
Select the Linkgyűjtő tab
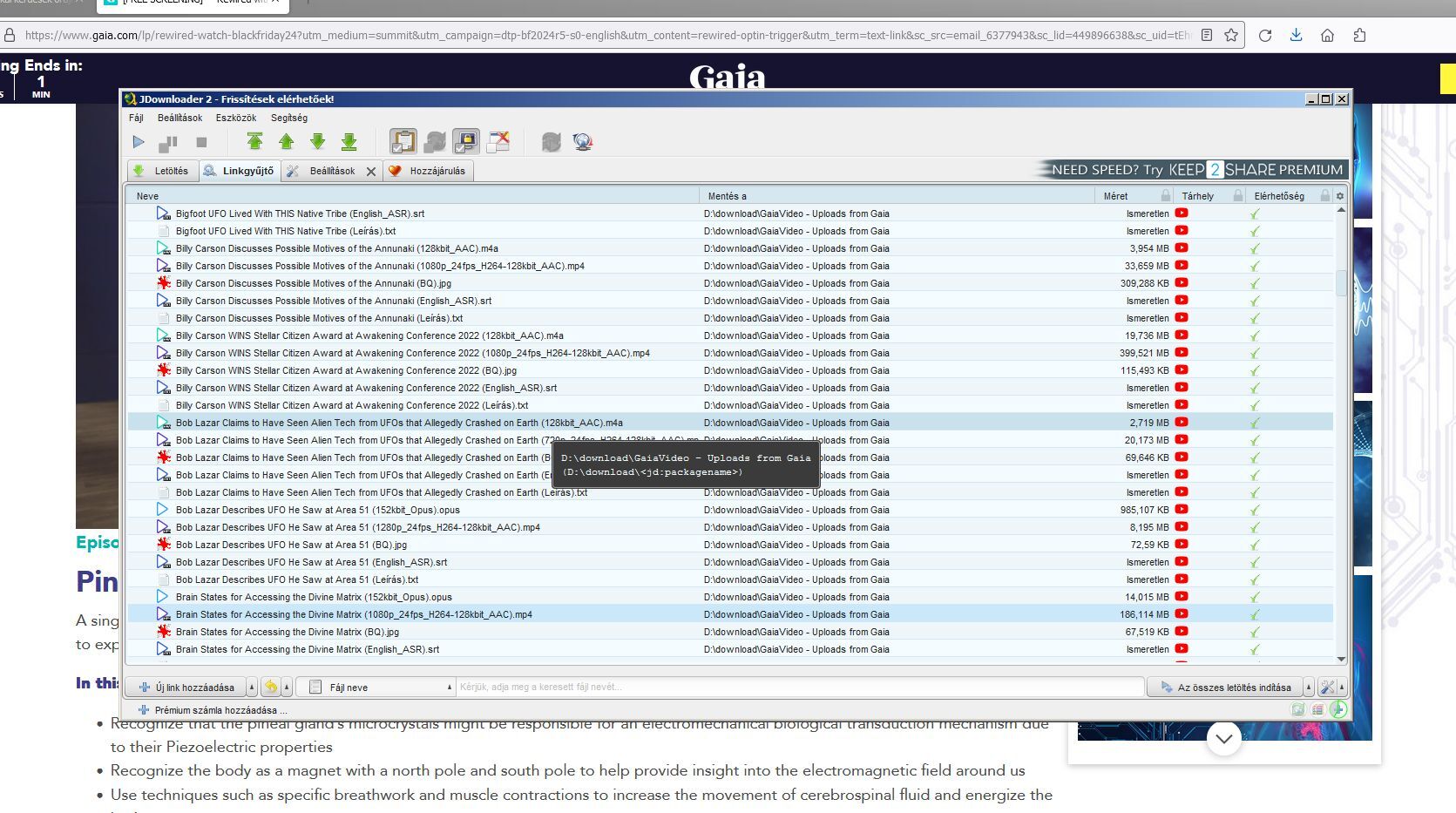click(239, 171)
